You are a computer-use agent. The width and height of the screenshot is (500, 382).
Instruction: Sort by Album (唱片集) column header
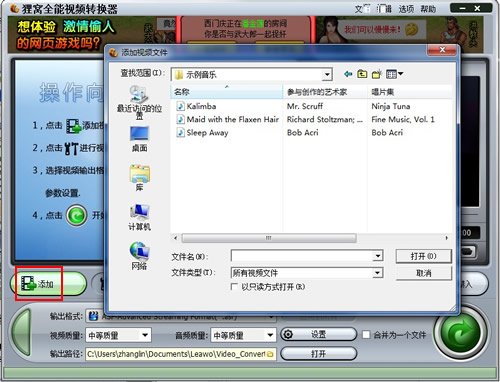(x=410, y=92)
